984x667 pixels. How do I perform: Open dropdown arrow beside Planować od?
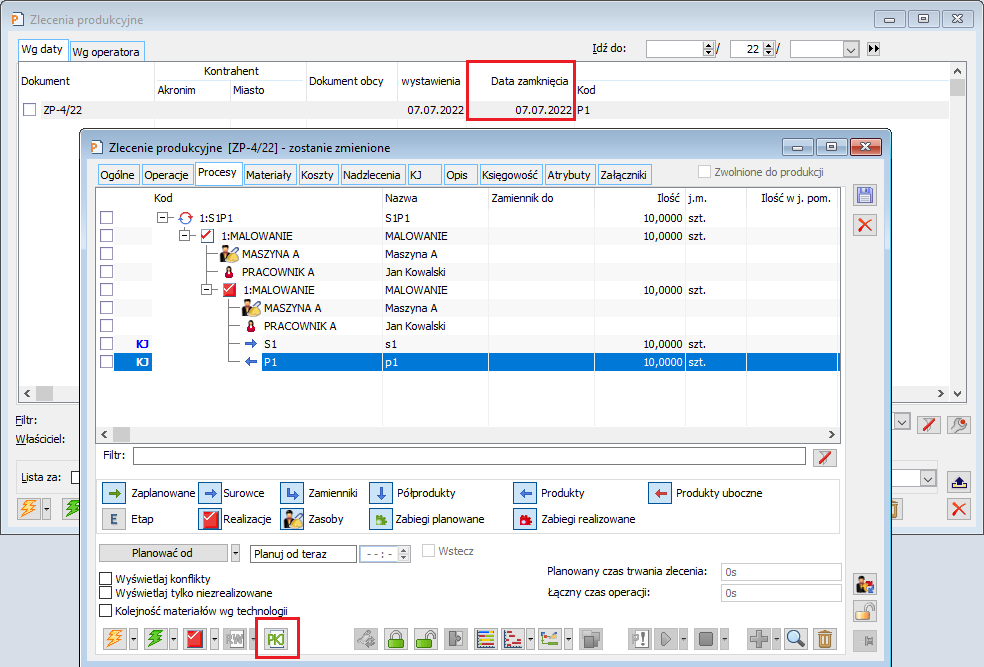click(x=235, y=553)
